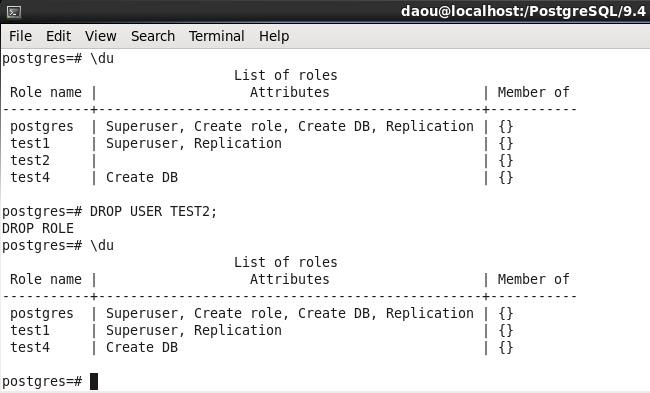
Task: Click postgres role name in second table
Action: pos(42,313)
